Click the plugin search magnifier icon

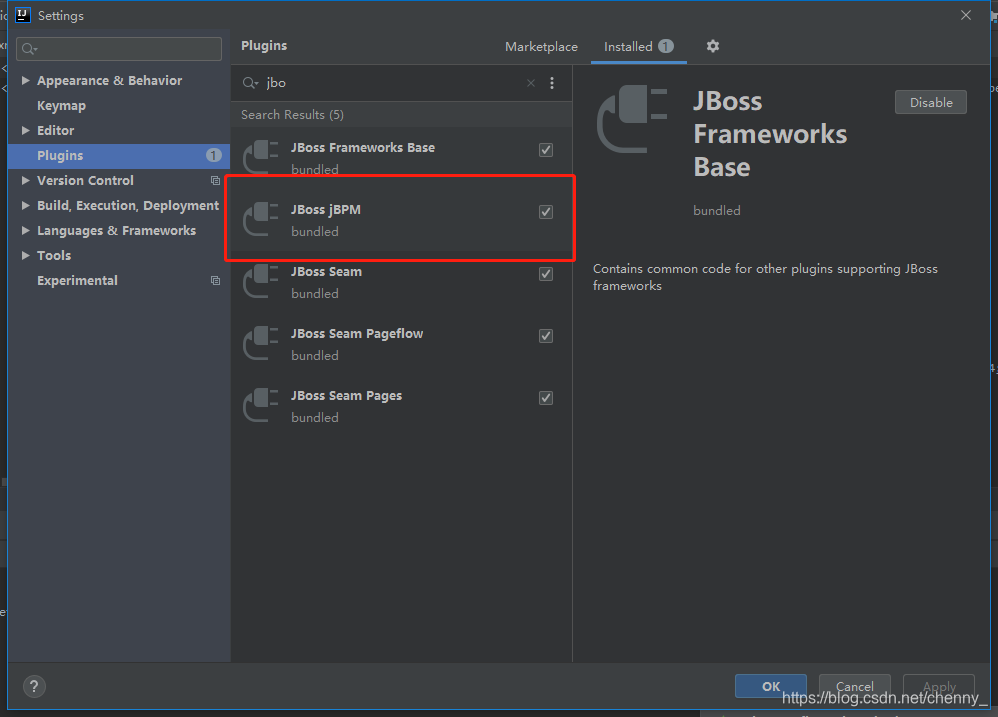[x=250, y=83]
